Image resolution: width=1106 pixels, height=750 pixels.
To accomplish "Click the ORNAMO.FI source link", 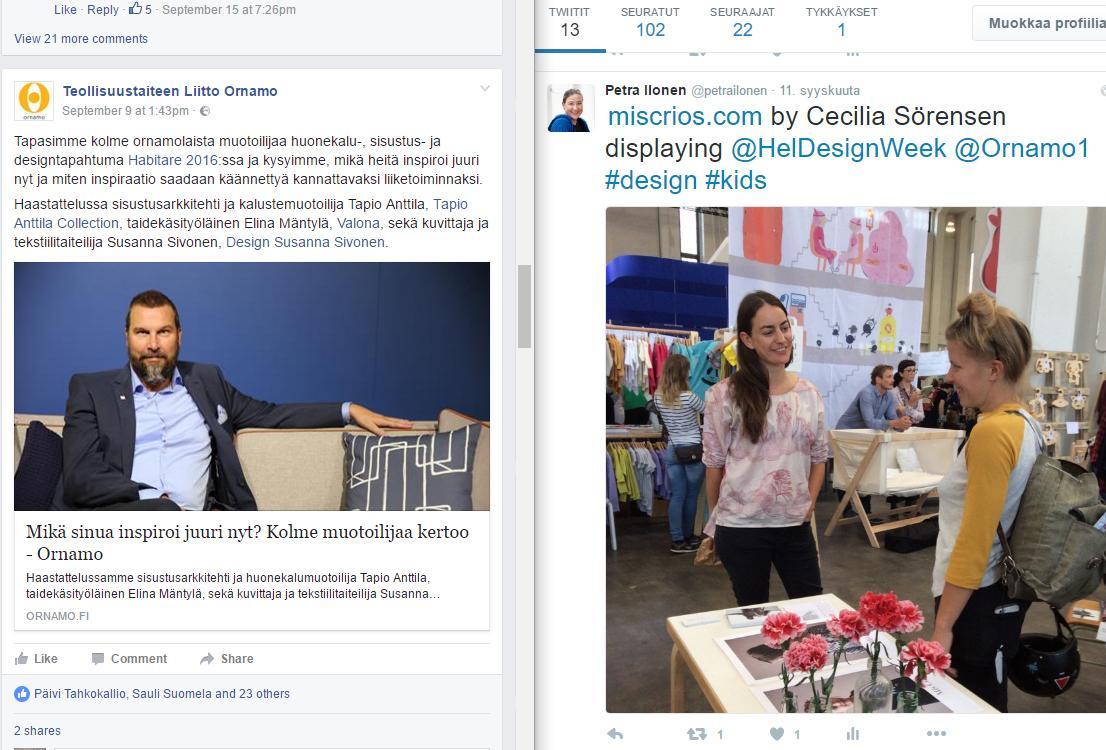I will [58, 616].
